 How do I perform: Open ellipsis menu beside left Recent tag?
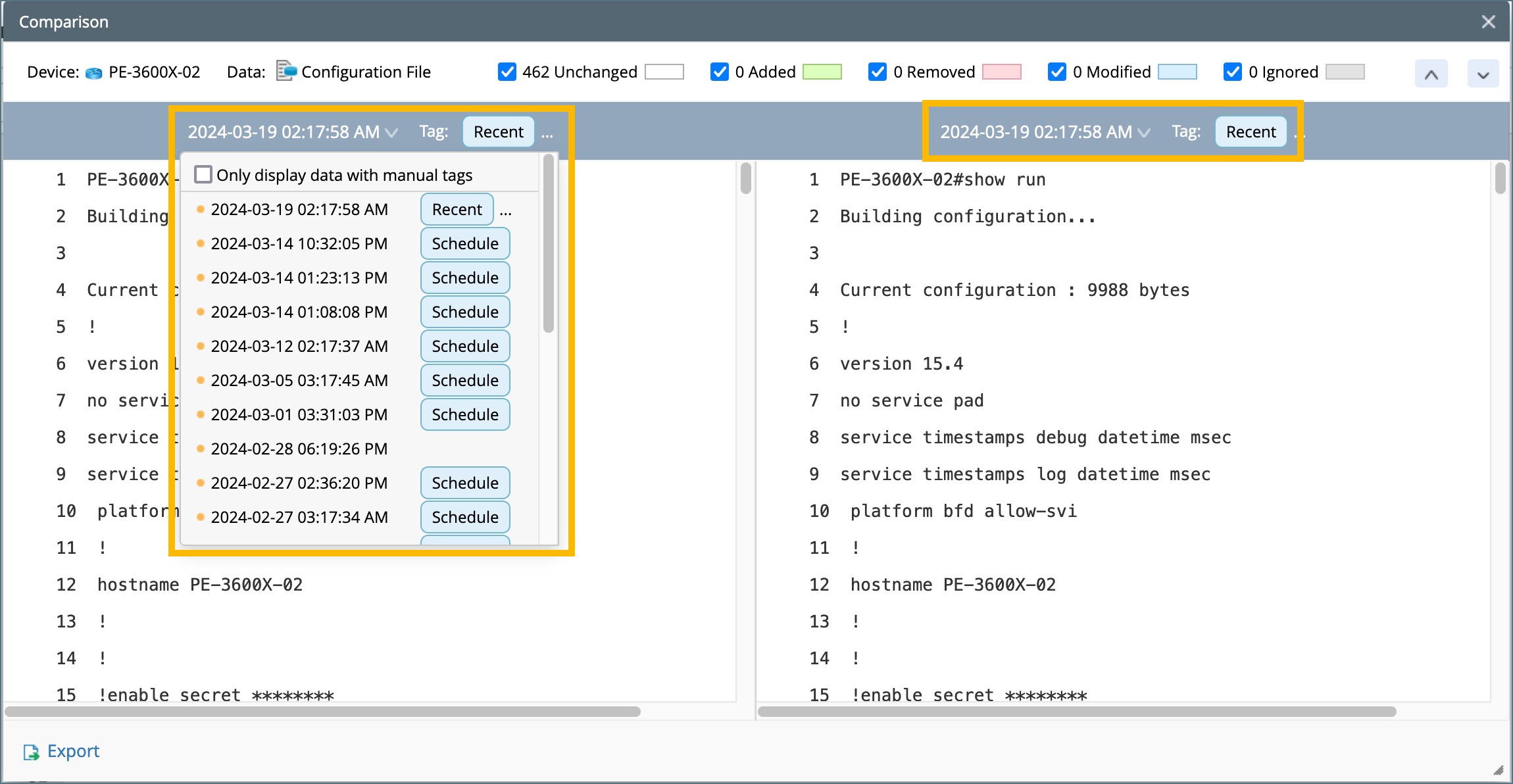pos(547,134)
